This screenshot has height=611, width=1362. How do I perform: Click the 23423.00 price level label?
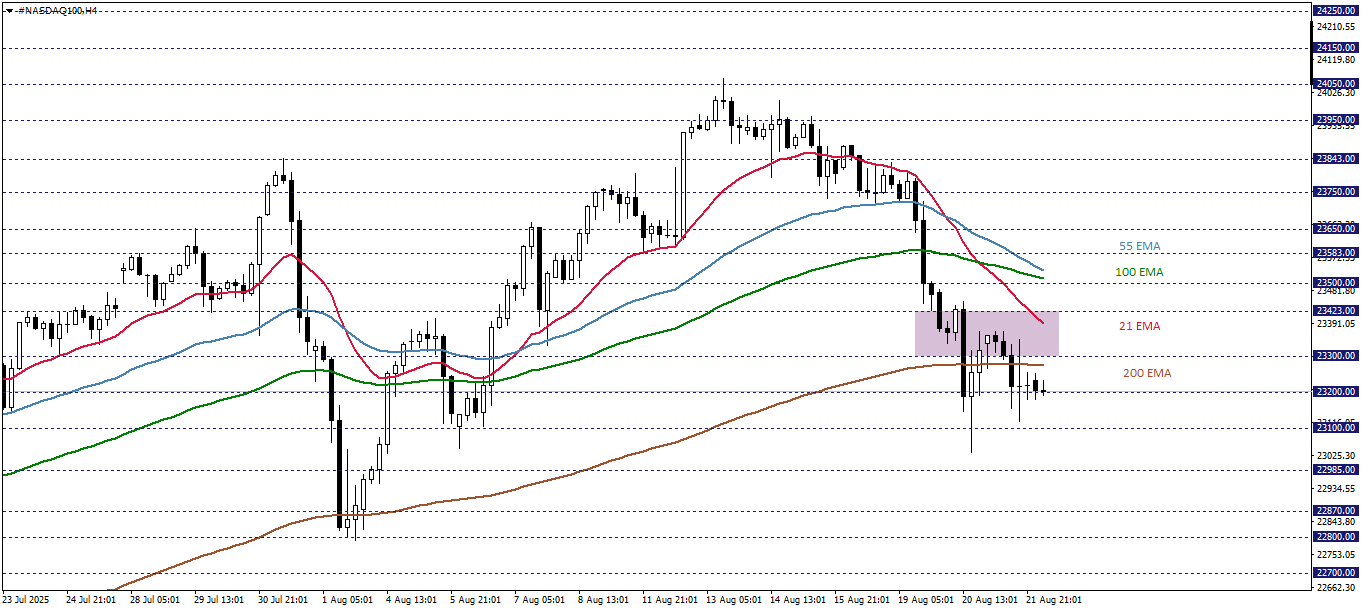click(1335, 311)
